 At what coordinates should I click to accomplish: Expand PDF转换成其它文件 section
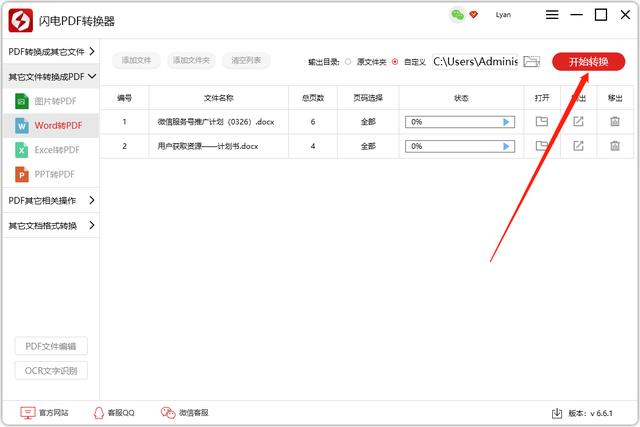tap(50, 51)
